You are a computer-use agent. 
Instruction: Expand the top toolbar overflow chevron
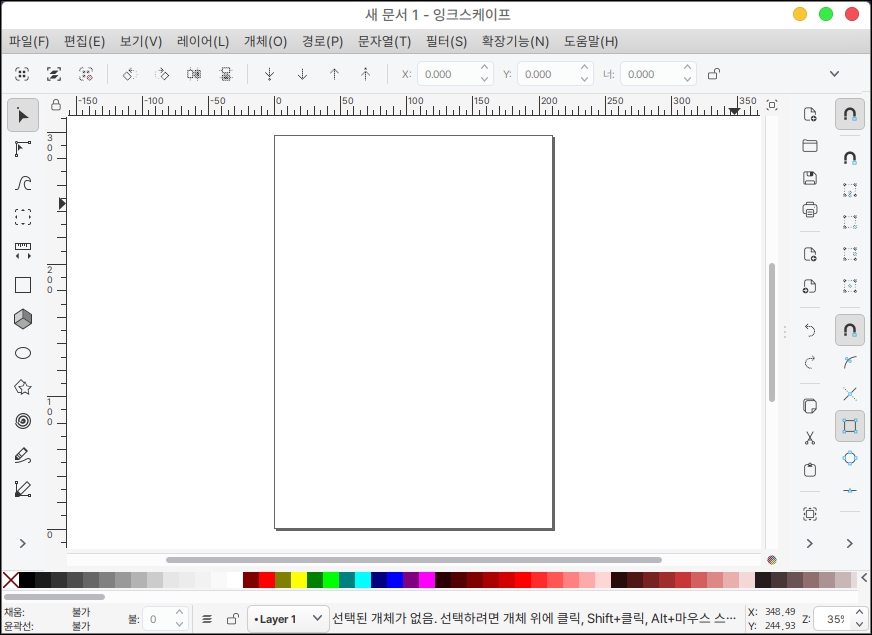pos(834,74)
